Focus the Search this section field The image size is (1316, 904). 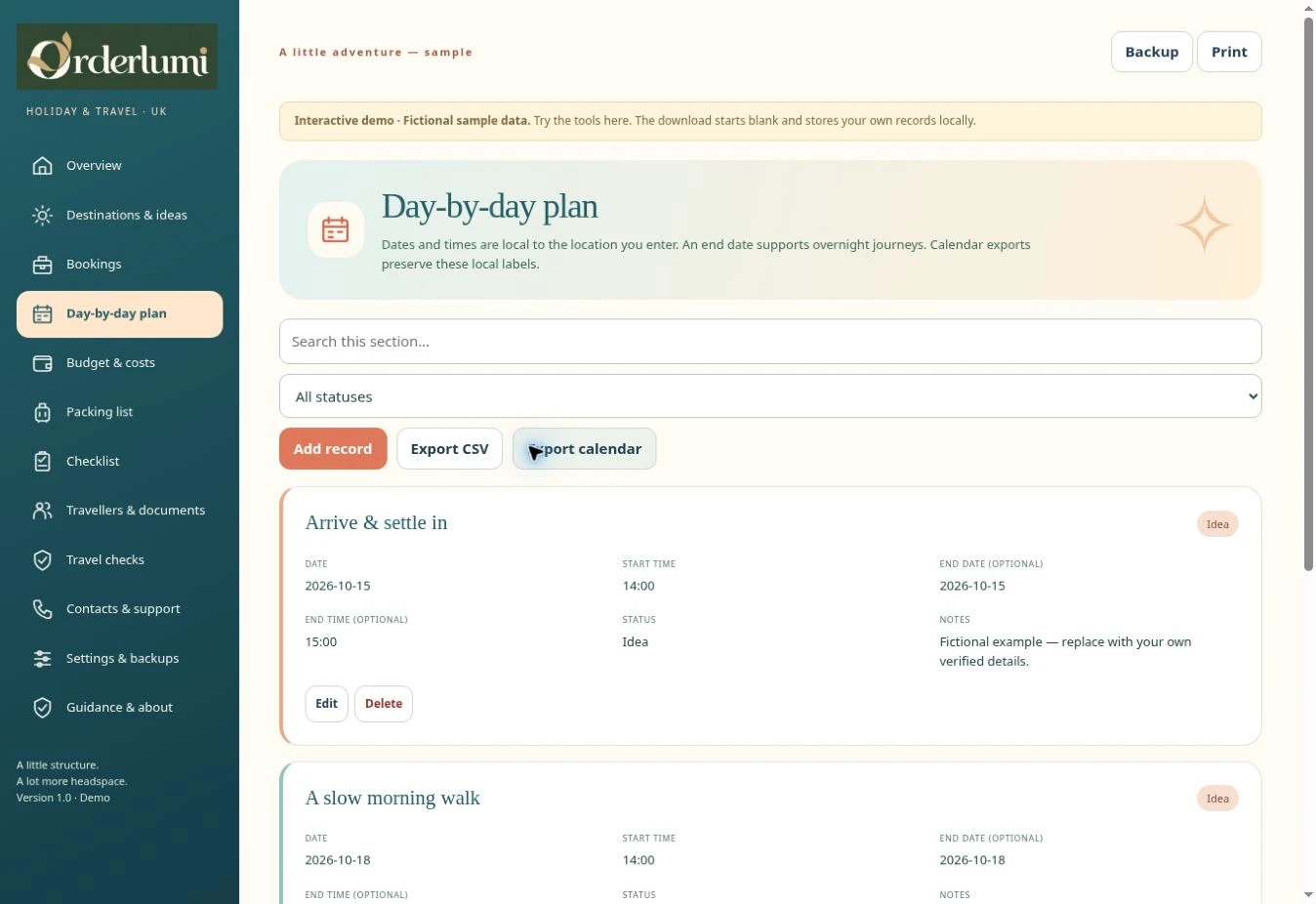770,342
